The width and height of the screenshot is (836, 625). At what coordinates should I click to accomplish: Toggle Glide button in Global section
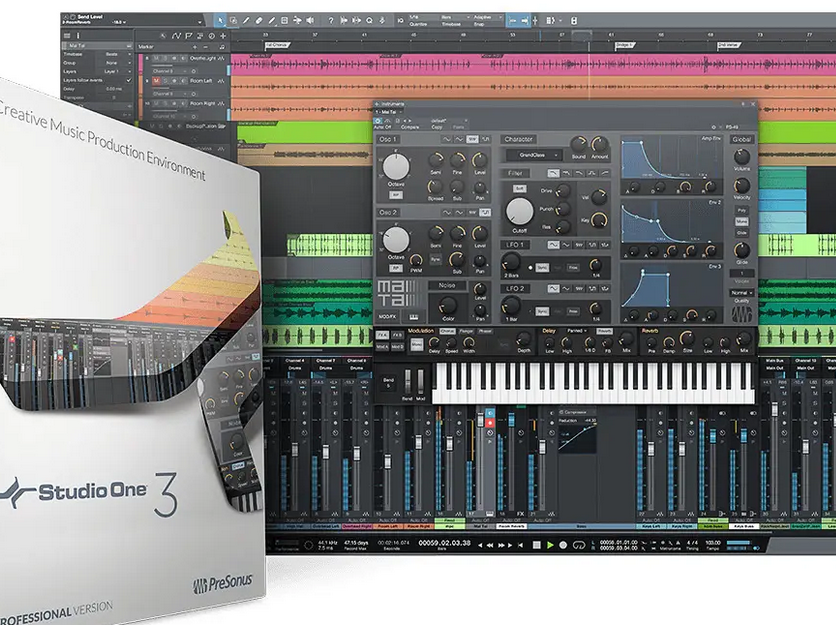(x=742, y=233)
